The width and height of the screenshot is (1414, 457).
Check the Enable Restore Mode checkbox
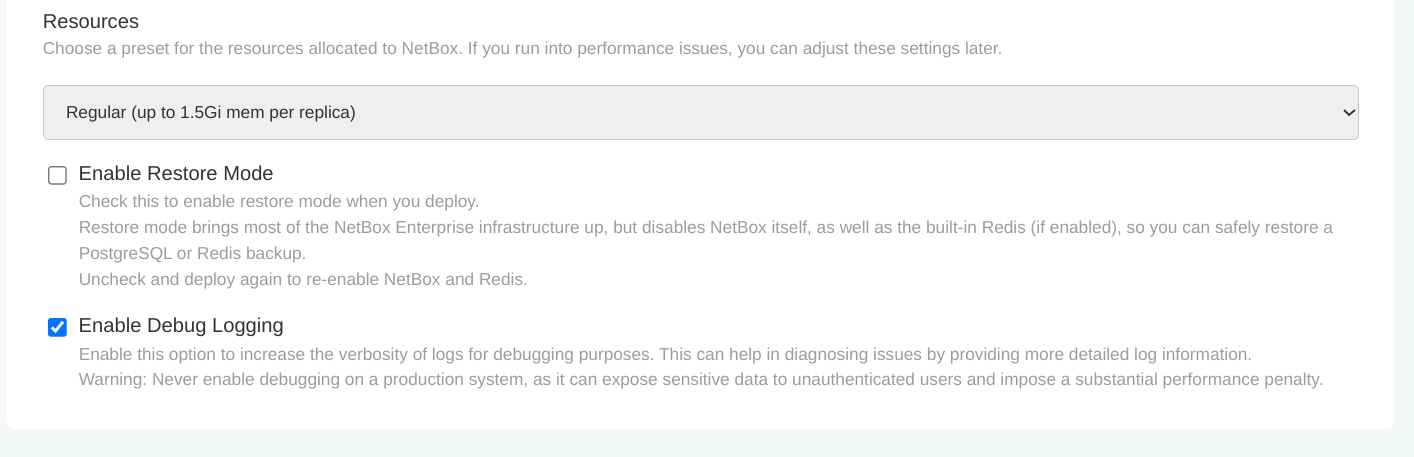(x=58, y=176)
